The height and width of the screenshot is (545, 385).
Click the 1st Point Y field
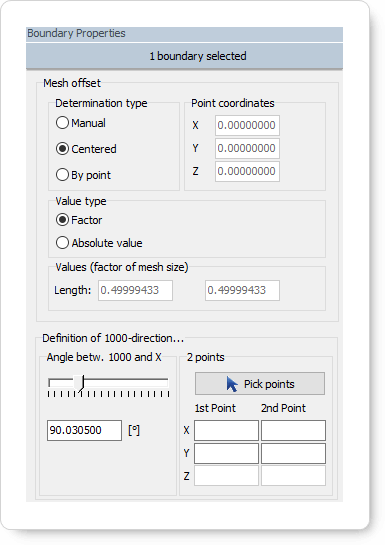[x=227, y=453]
